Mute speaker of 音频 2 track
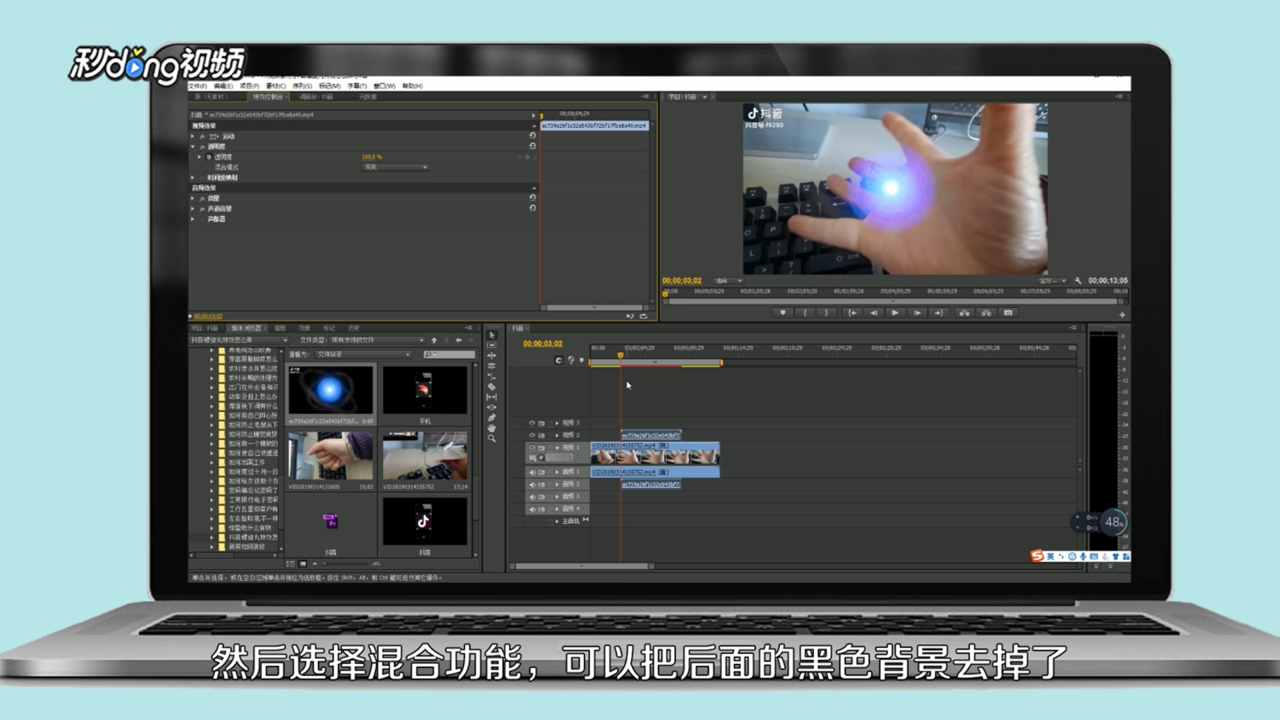 coord(532,485)
